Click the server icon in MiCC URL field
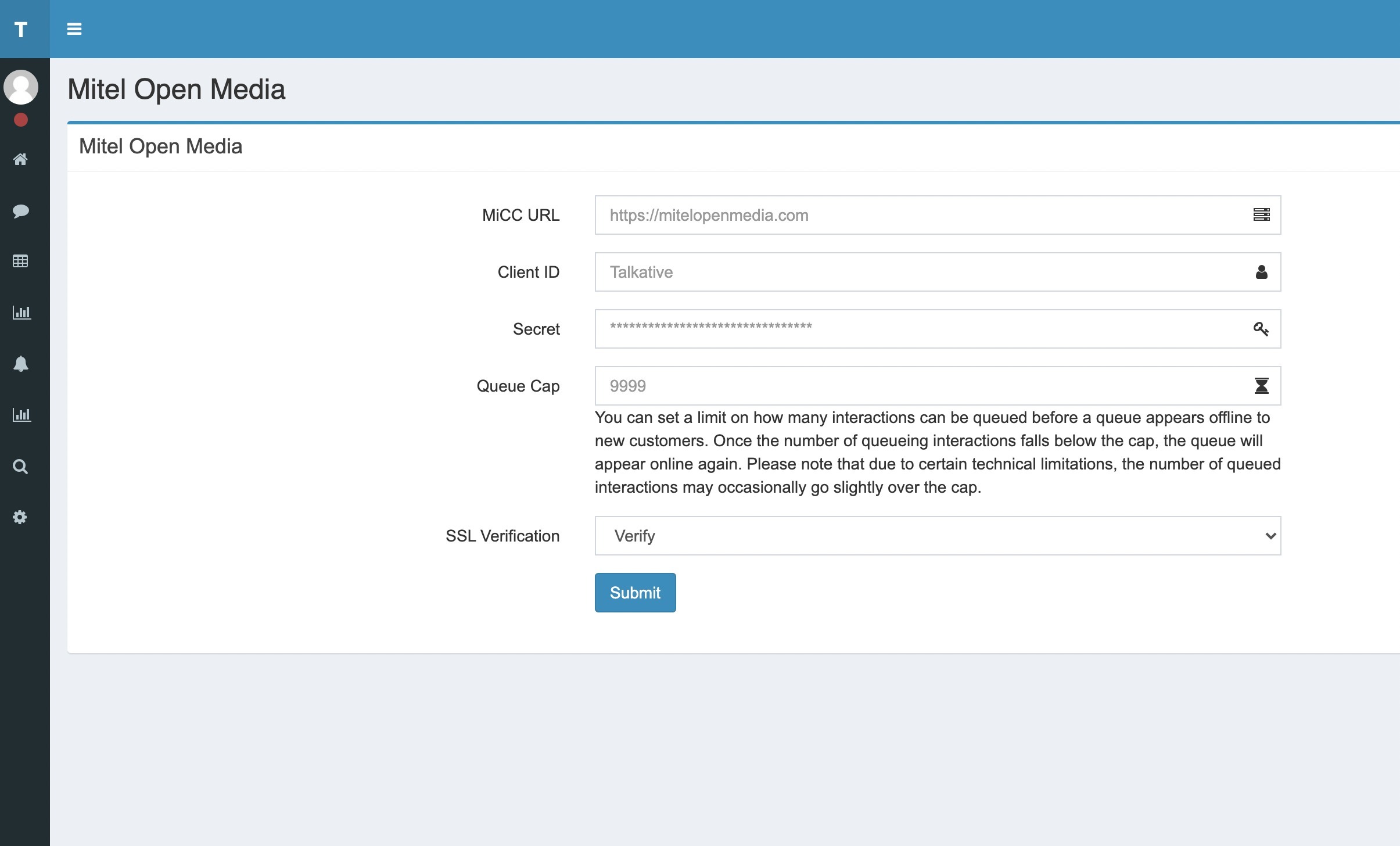Image resolution: width=1400 pixels, height=846 pixels. pos(1261,215)
